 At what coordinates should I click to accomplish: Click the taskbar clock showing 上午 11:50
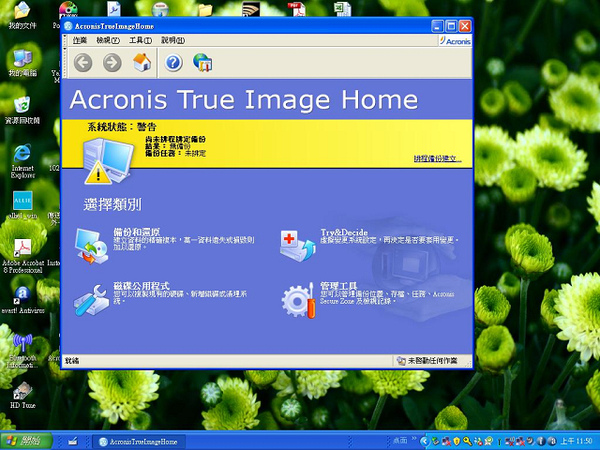coord(577,442)
